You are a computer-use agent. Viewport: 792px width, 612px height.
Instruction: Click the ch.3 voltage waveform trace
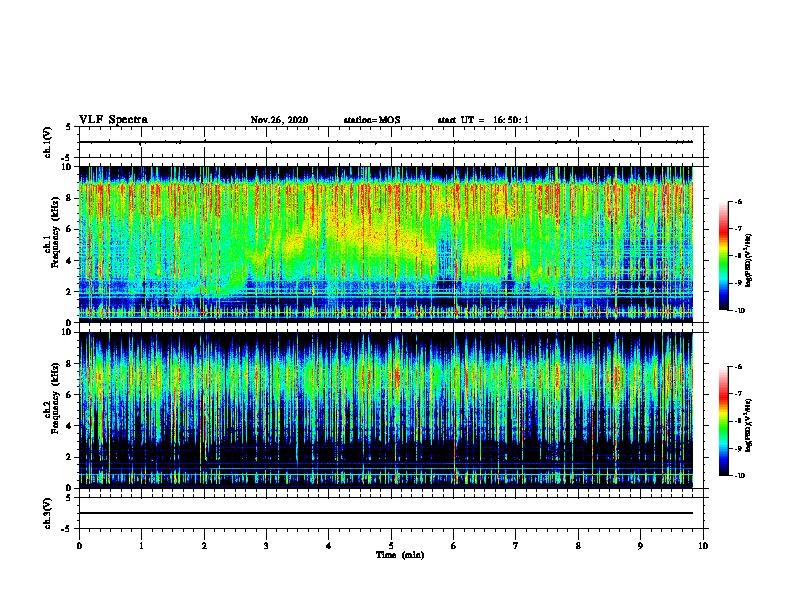tap(386, 513)
